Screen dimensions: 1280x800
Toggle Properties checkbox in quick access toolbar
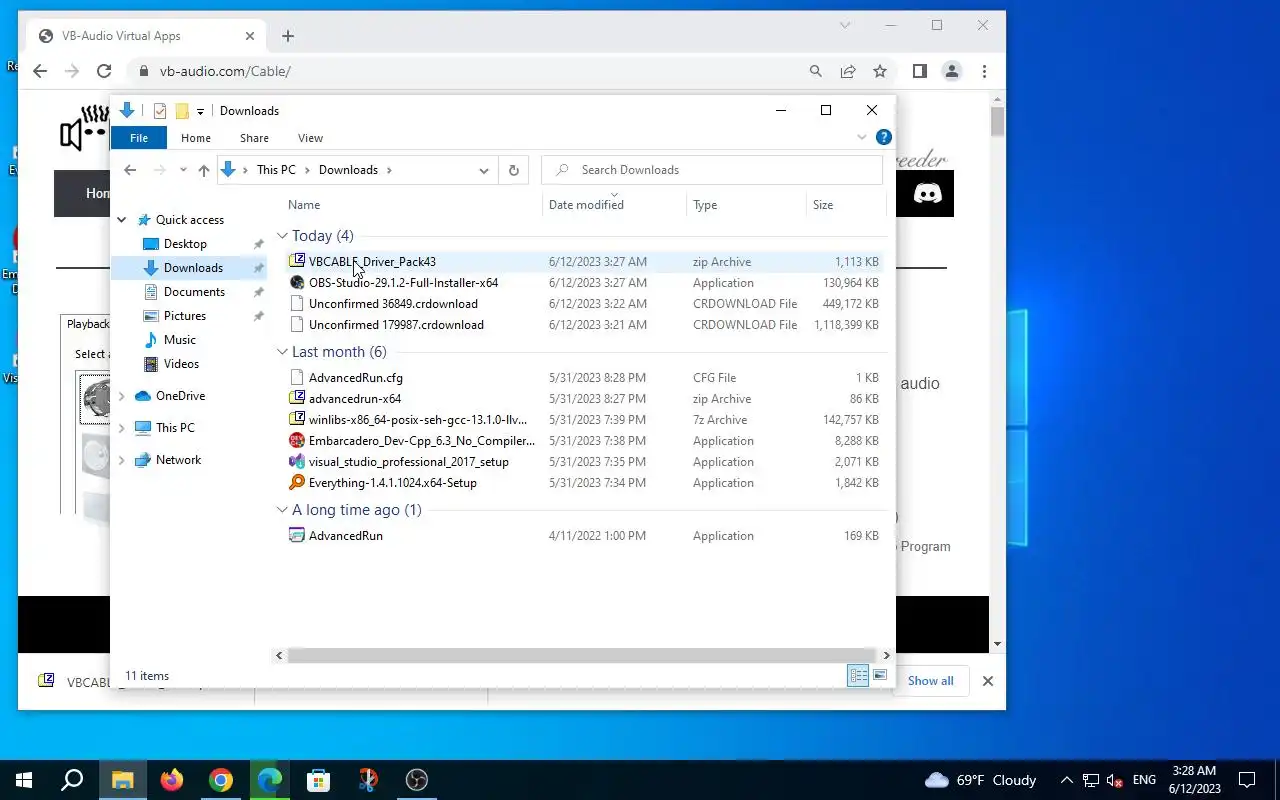point(159,111)
